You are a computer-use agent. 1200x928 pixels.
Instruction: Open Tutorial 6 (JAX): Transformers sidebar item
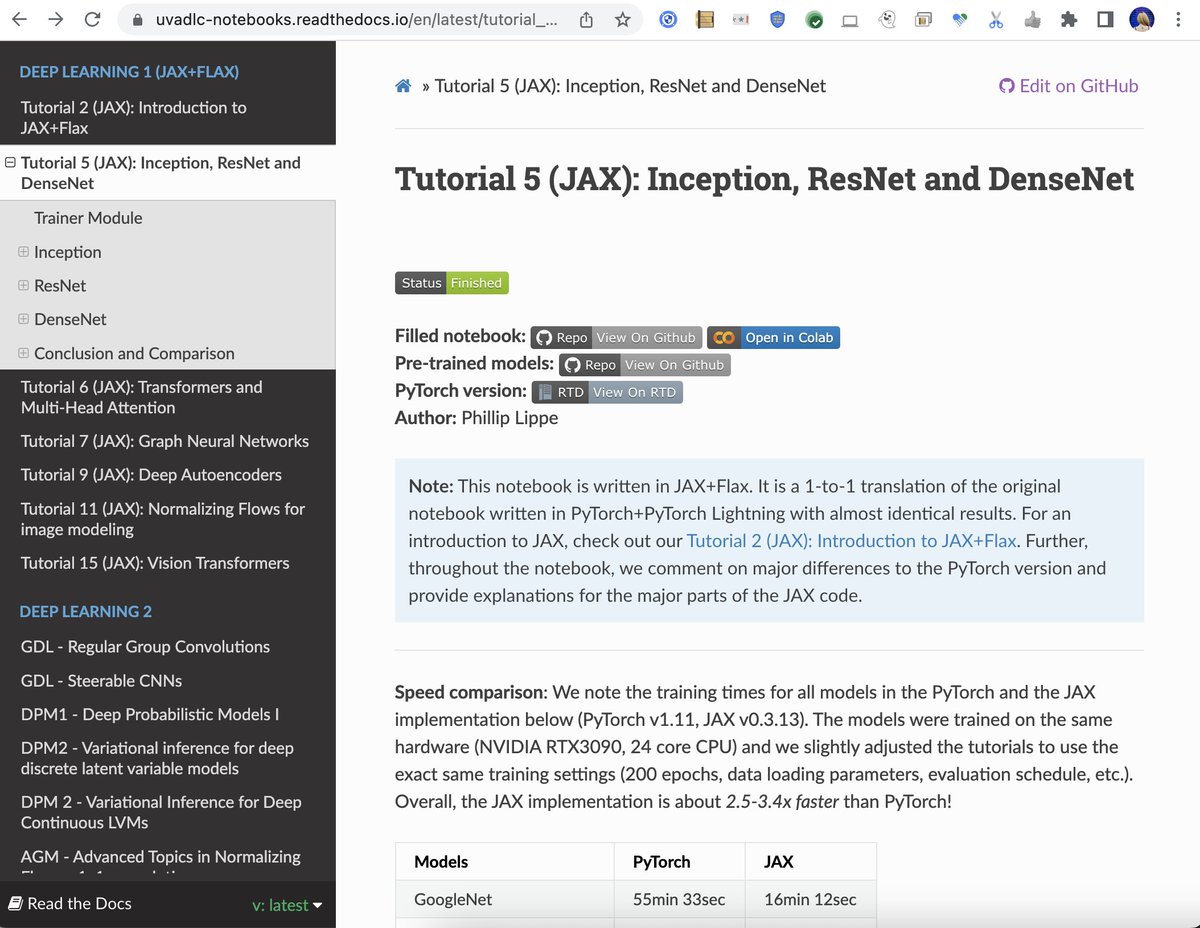(x=141, y=397)
